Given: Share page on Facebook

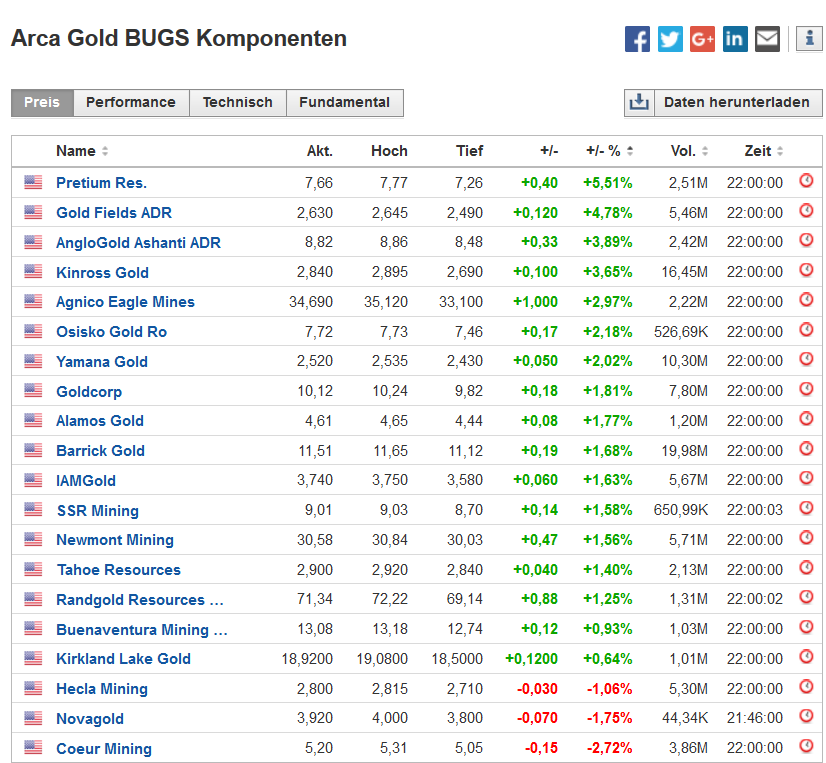Looking at the screenshot, I should [x=637, y=39].
